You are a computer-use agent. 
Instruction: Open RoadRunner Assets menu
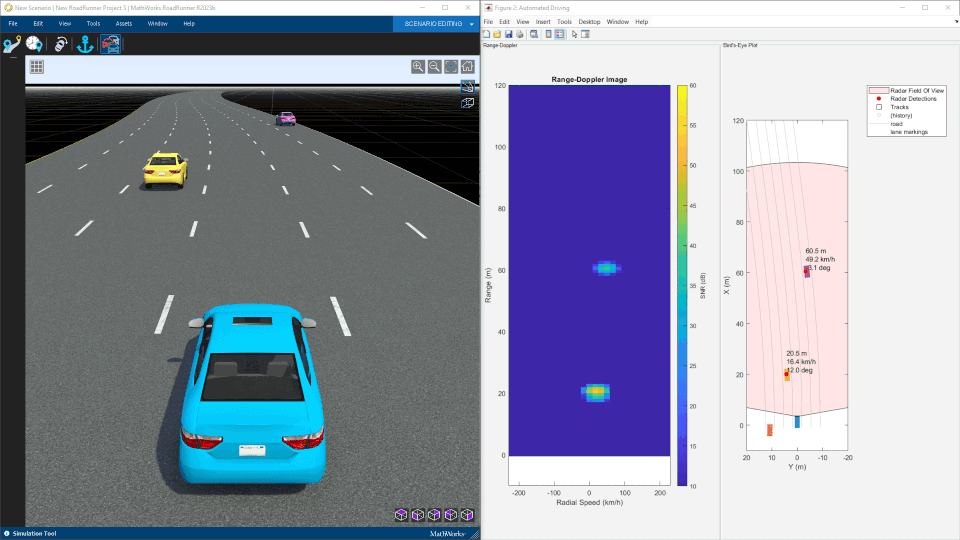point(124,24)
